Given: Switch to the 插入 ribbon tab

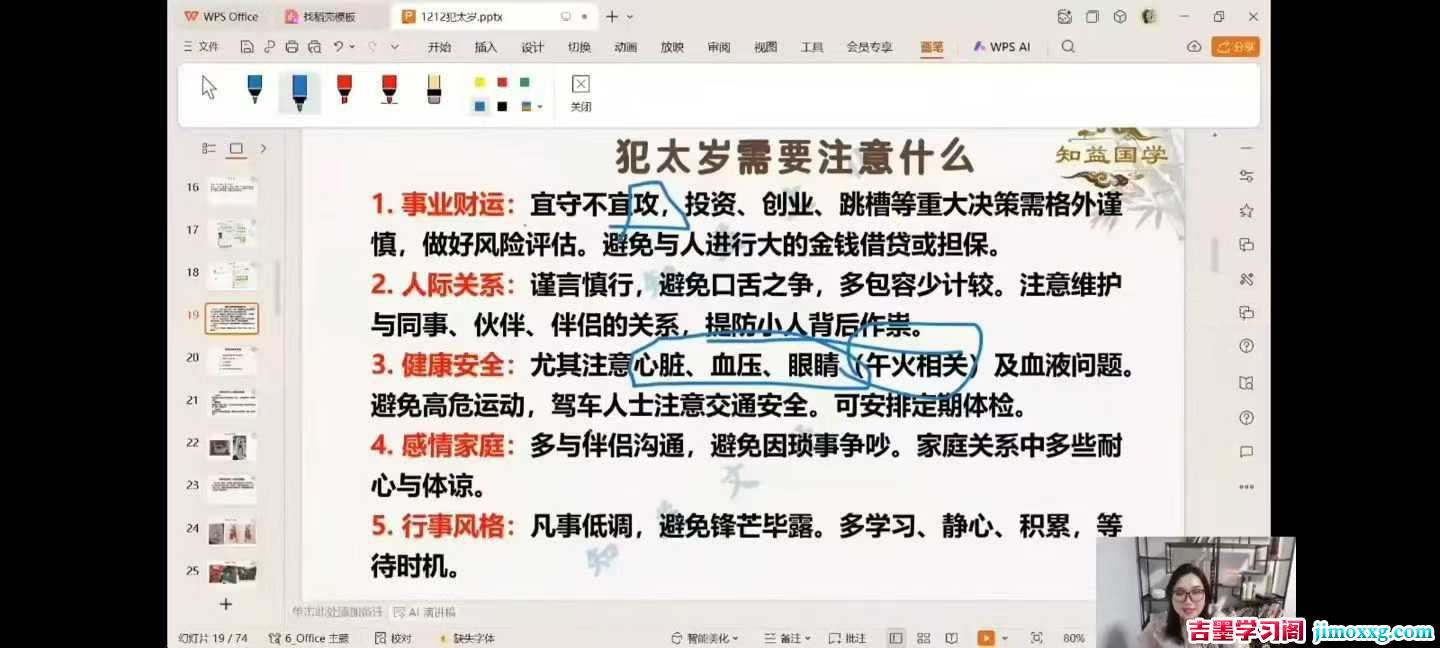Looking at the screenshot, I should pyautogui.click(x=485, y=46).
